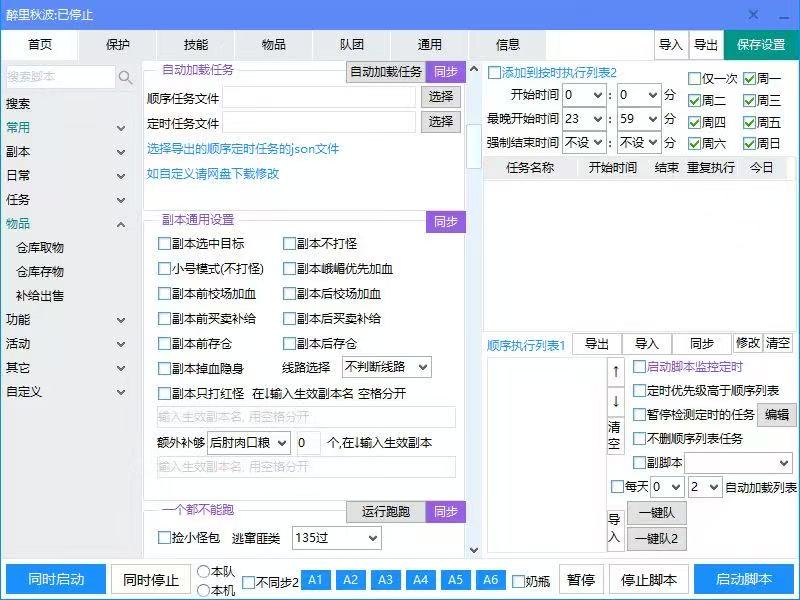This screenshot has width=800, height=600.
Task: Open 强制结束时间 hour dropdown
Action: 584,142
